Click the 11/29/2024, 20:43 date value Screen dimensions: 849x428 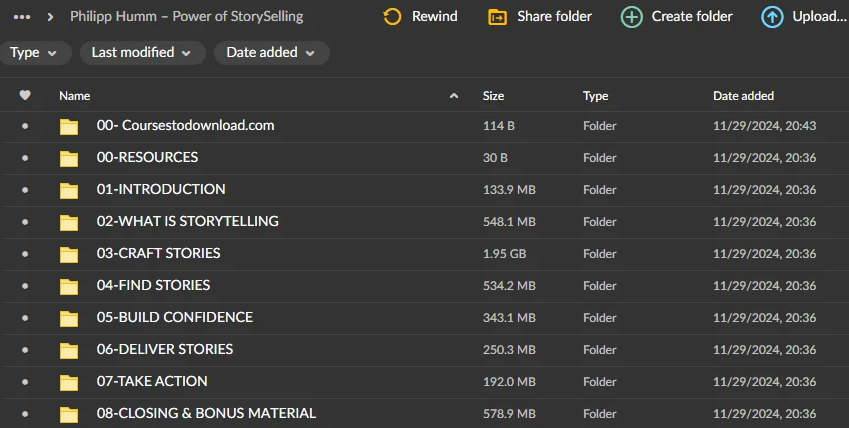click(765, 126)
